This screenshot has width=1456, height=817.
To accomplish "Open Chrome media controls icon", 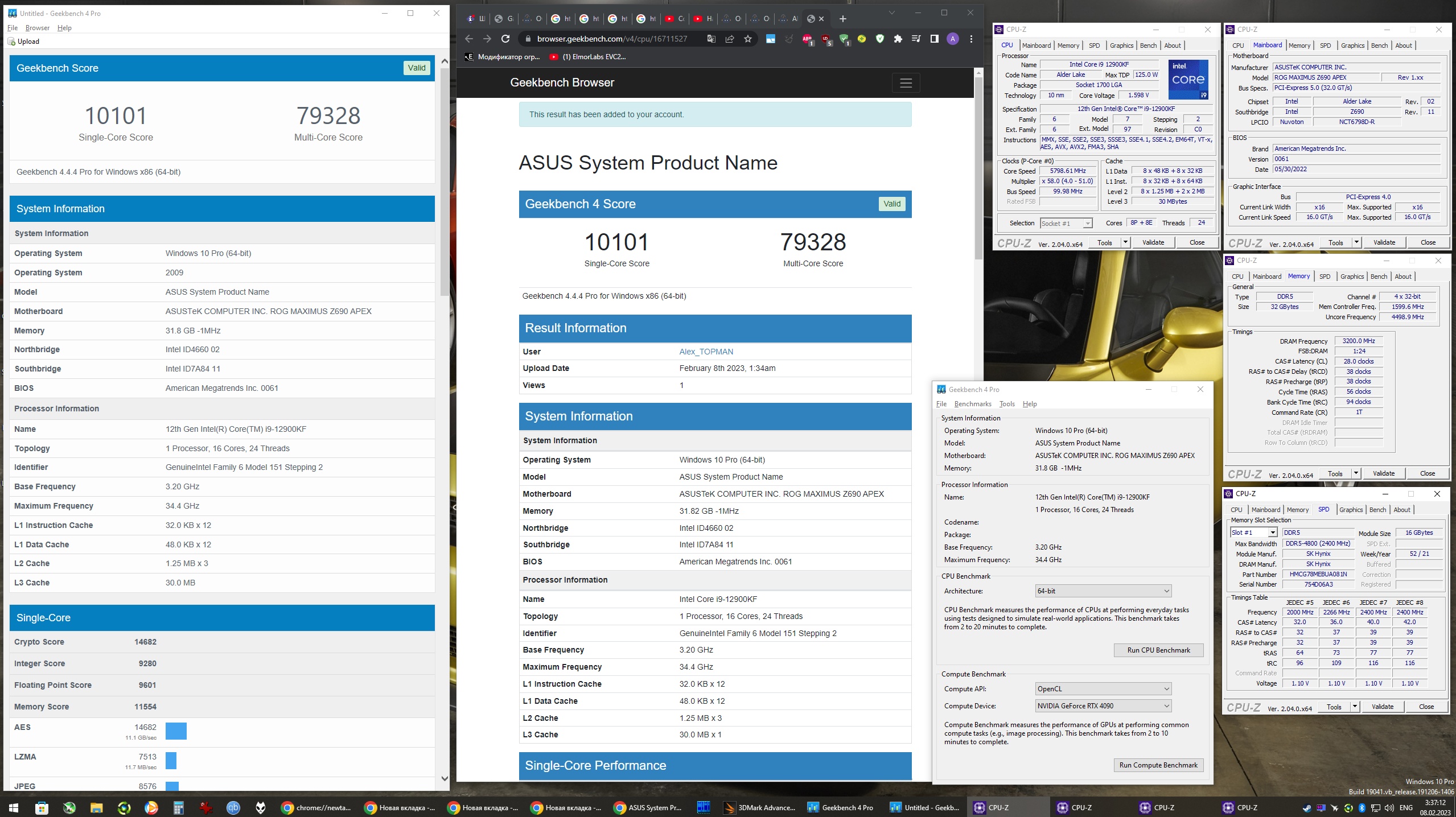I will [x=916, y=39].
